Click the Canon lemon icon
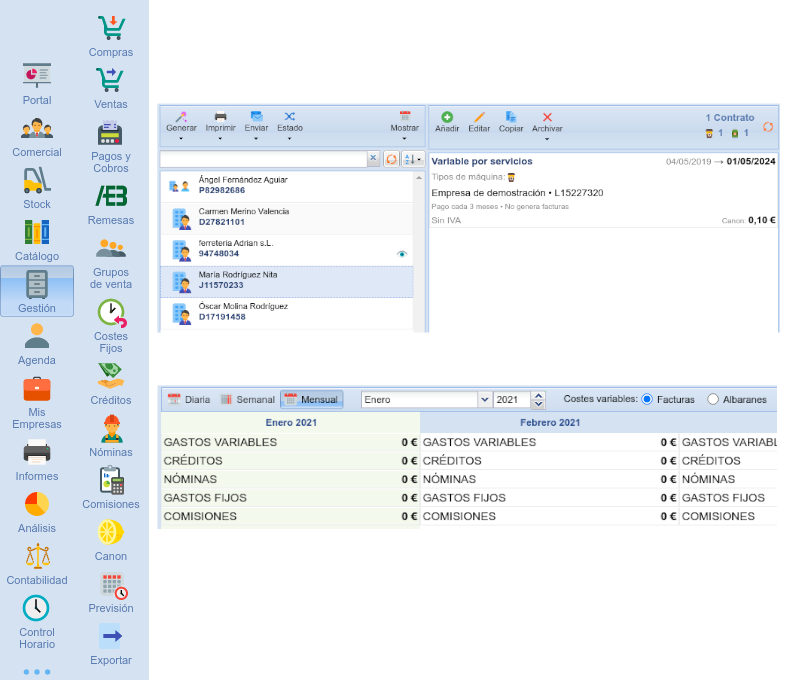The width and height of the screenshot is (800, 680). (111, 533)
